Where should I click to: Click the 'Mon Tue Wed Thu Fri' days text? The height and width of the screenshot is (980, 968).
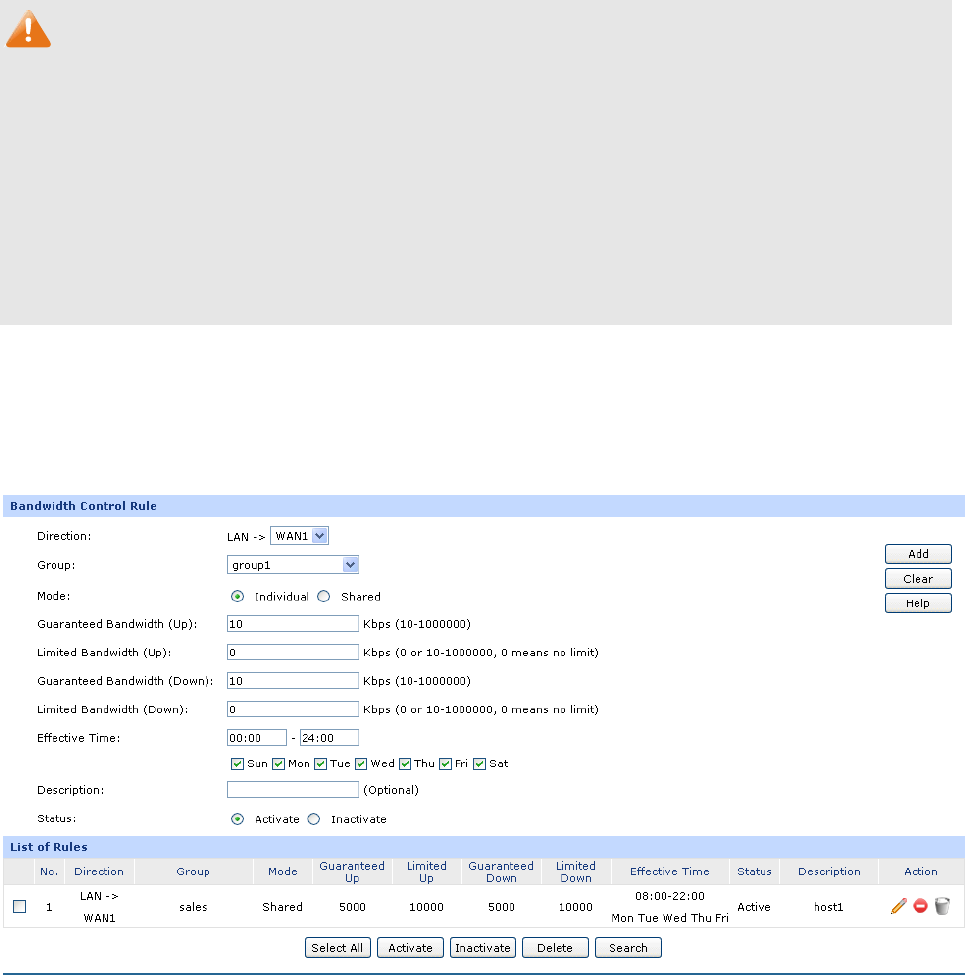pyautogui.click(x=670, y=919)
